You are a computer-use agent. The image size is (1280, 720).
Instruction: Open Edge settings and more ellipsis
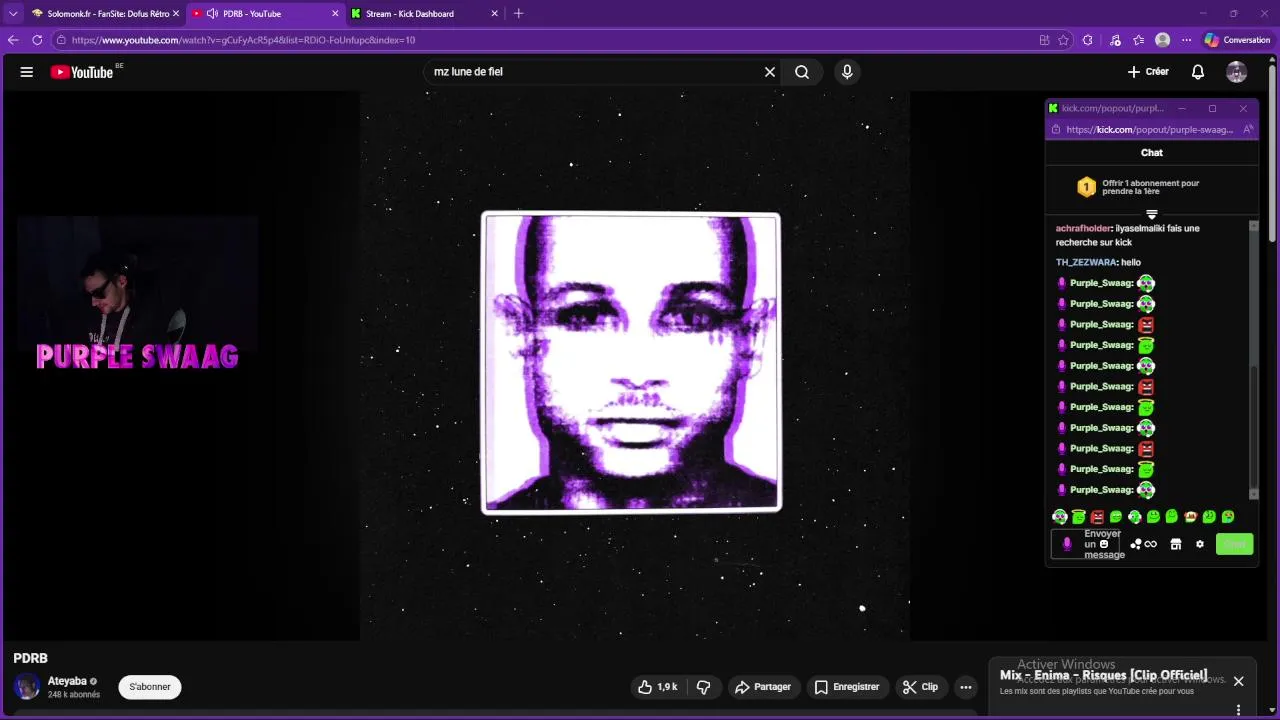coord(1186,40)
